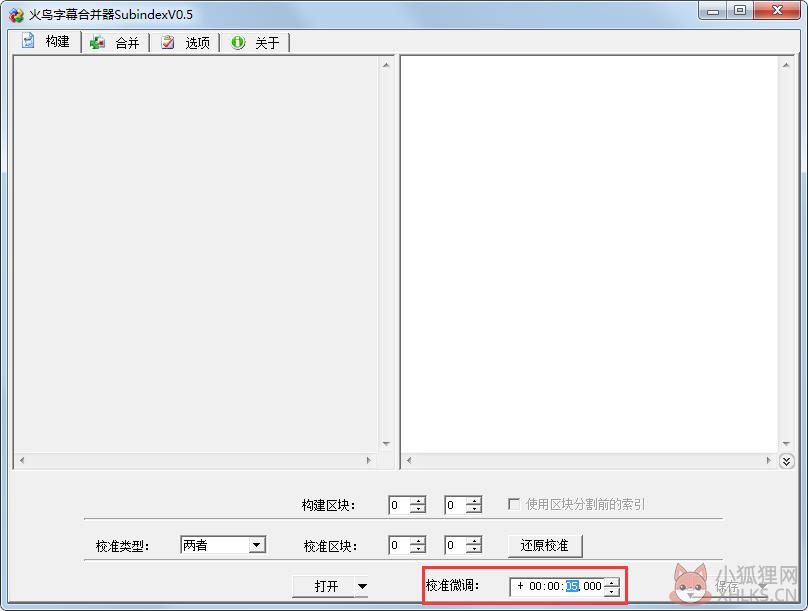The height and width of the screenshot is (611, 808).
Task: Click the Subindex app icon in title bar
Action: (x=16, y=15)
